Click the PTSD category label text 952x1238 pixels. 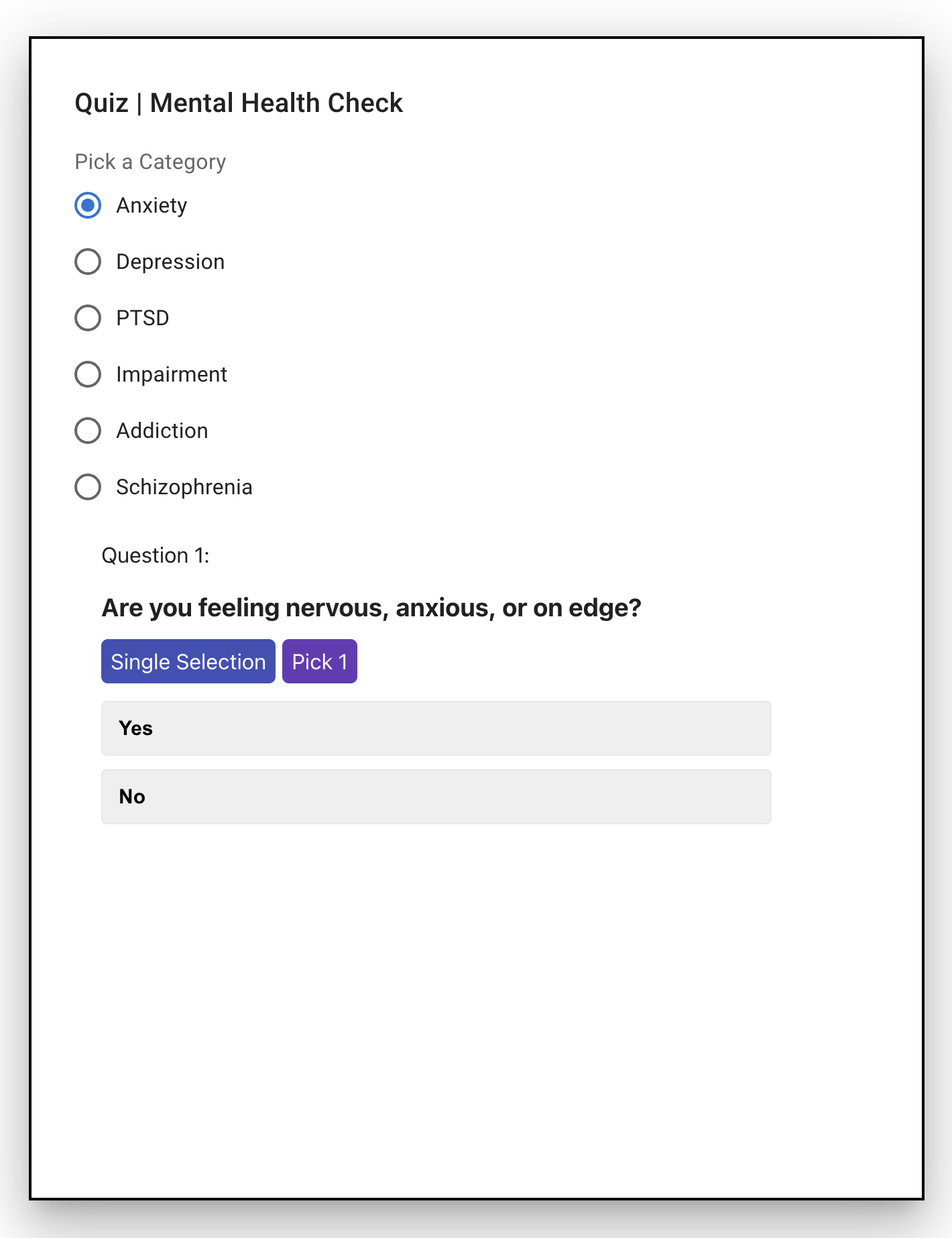click(143, 318)
